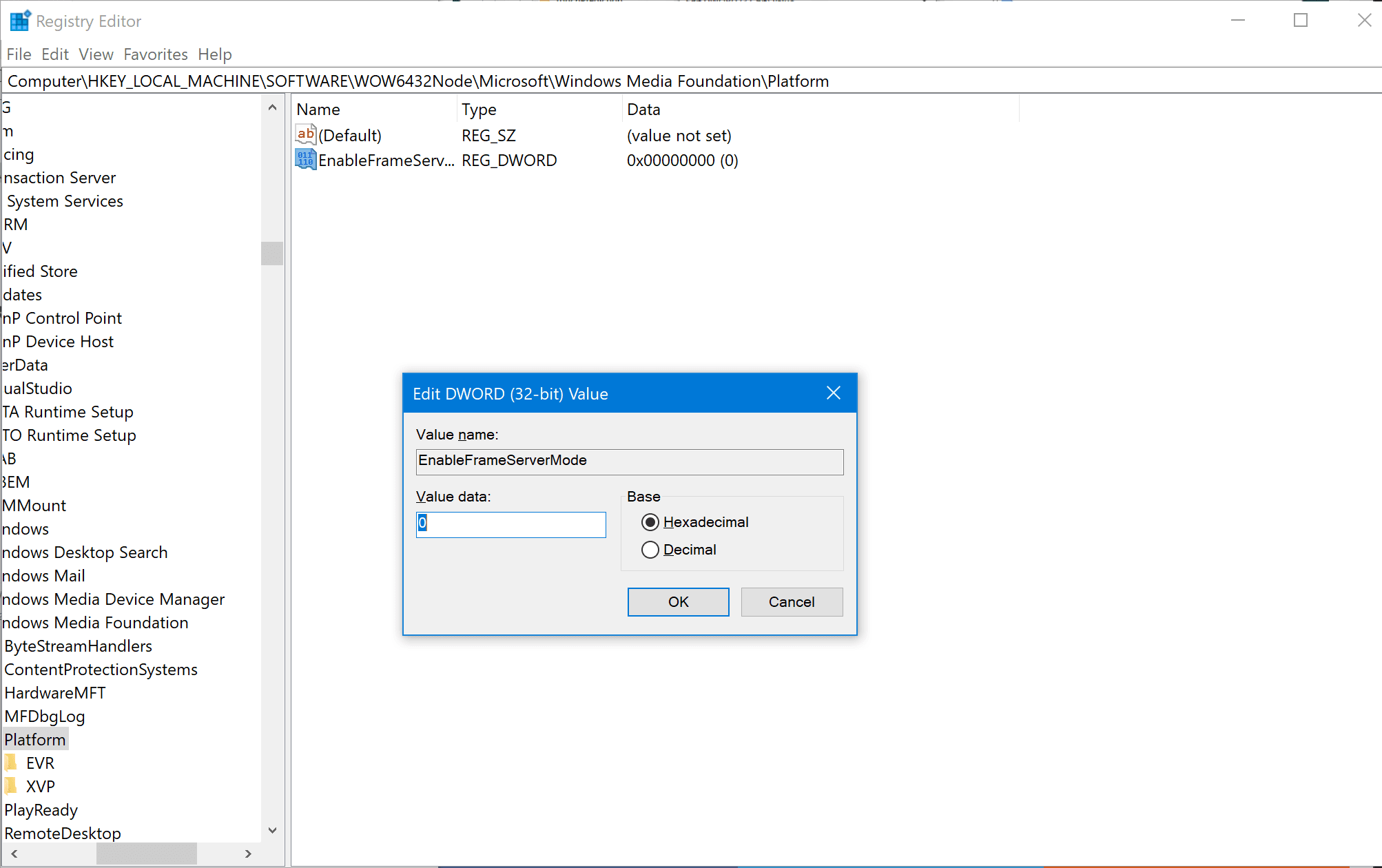Minimize the Registry Editor window
Image resolution: width=1382 pixels, height=868 pixels.
click(1238, 21)
